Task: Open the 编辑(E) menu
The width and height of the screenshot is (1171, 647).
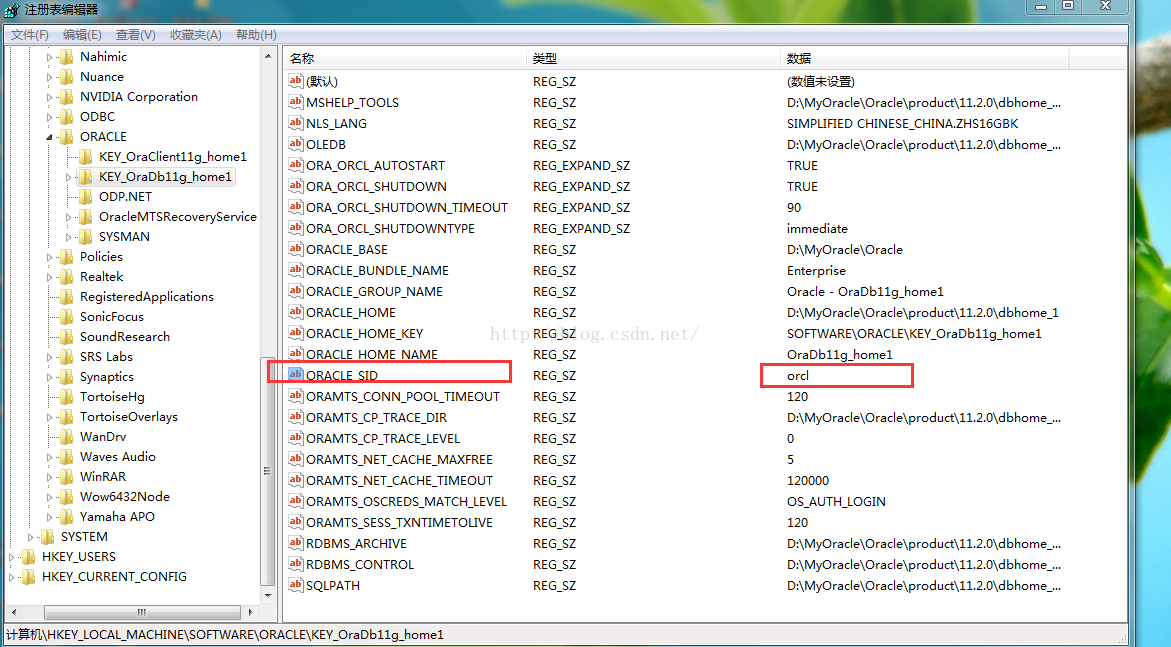Action: click(81, 34)
